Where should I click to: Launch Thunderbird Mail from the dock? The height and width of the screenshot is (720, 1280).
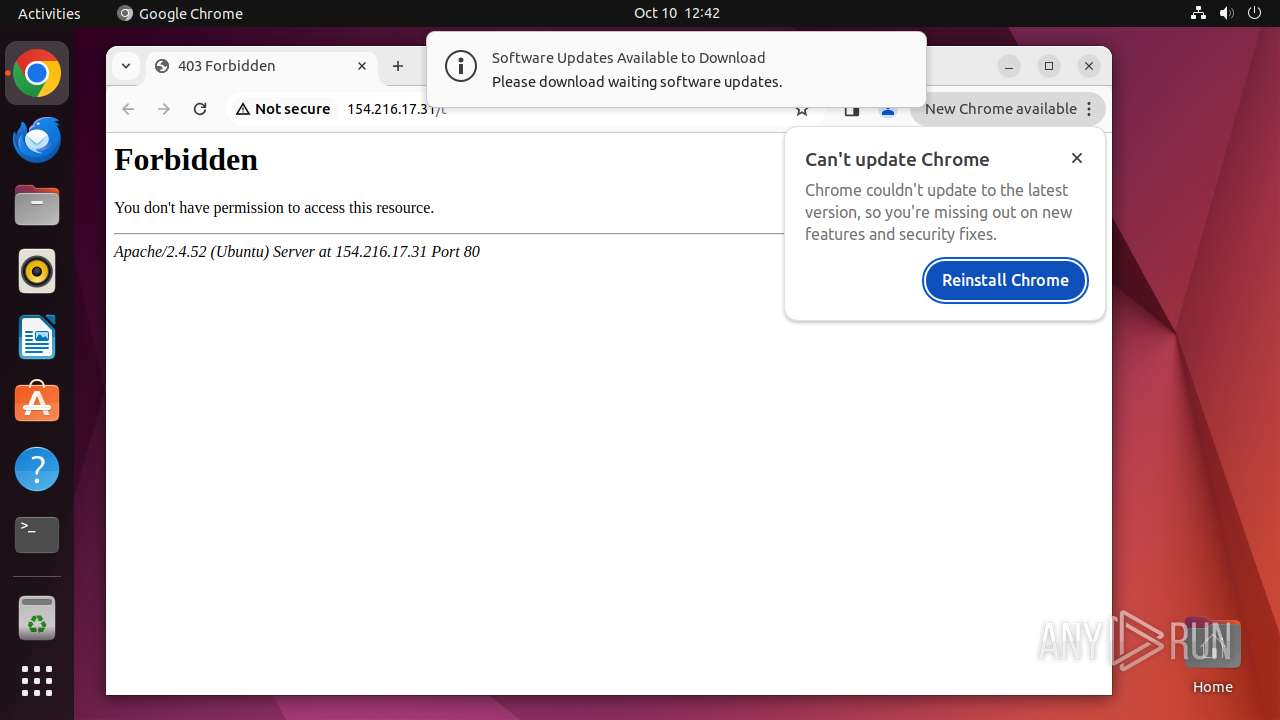tap(37, 139)
